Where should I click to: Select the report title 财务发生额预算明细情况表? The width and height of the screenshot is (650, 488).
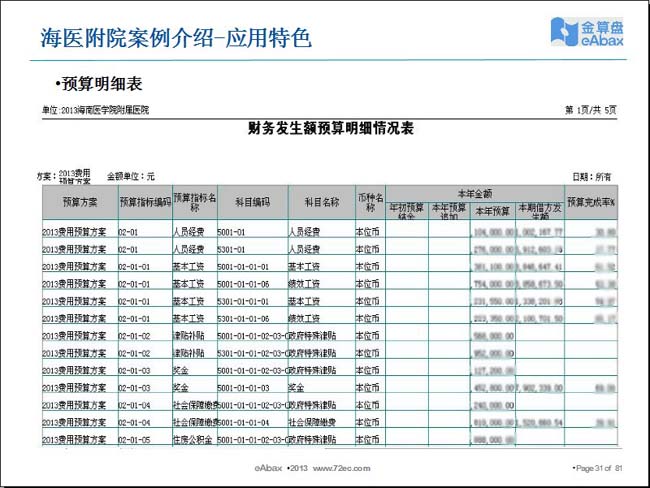point(331,128)
